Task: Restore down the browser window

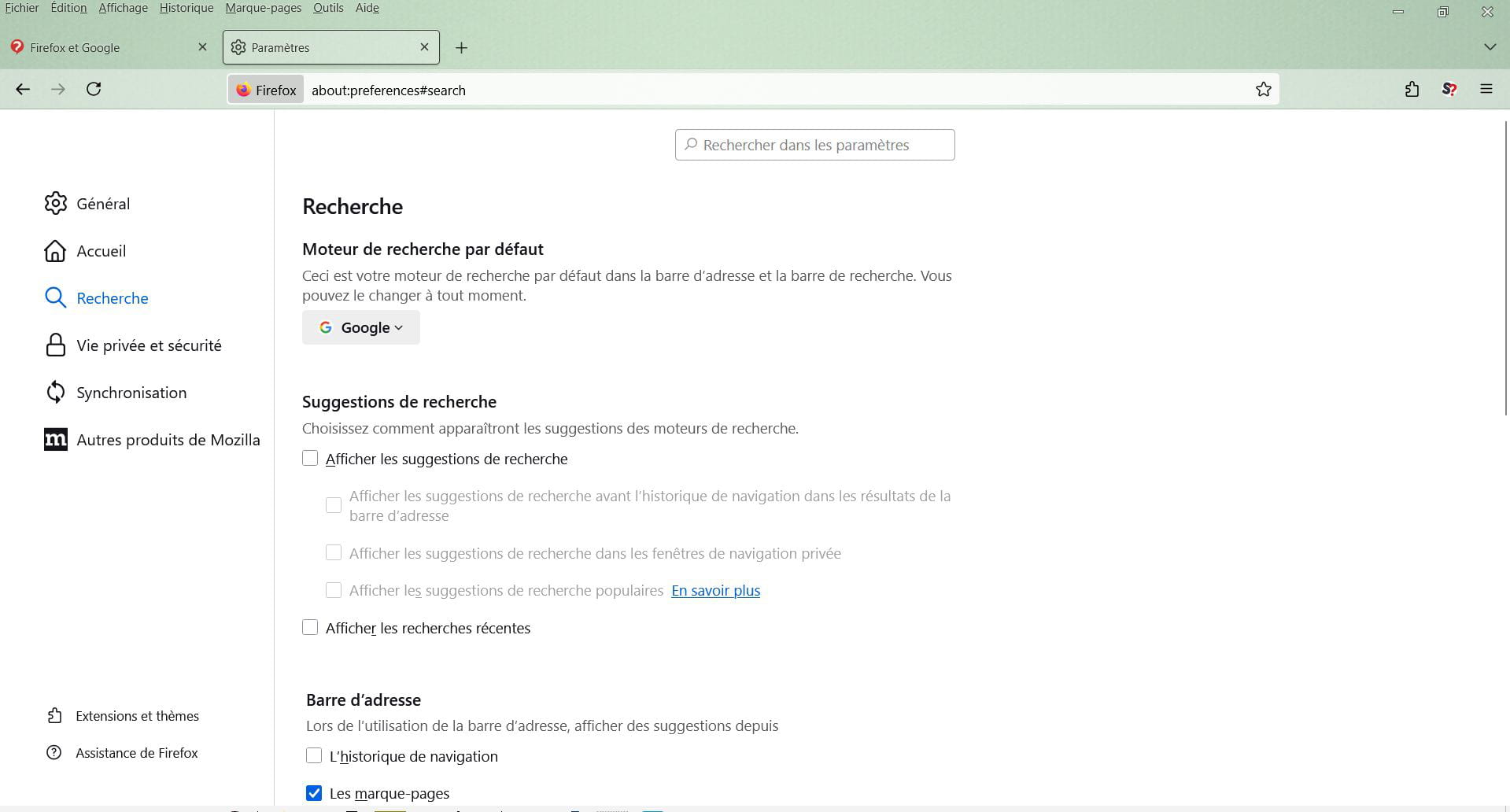Action: [1442, 12]
